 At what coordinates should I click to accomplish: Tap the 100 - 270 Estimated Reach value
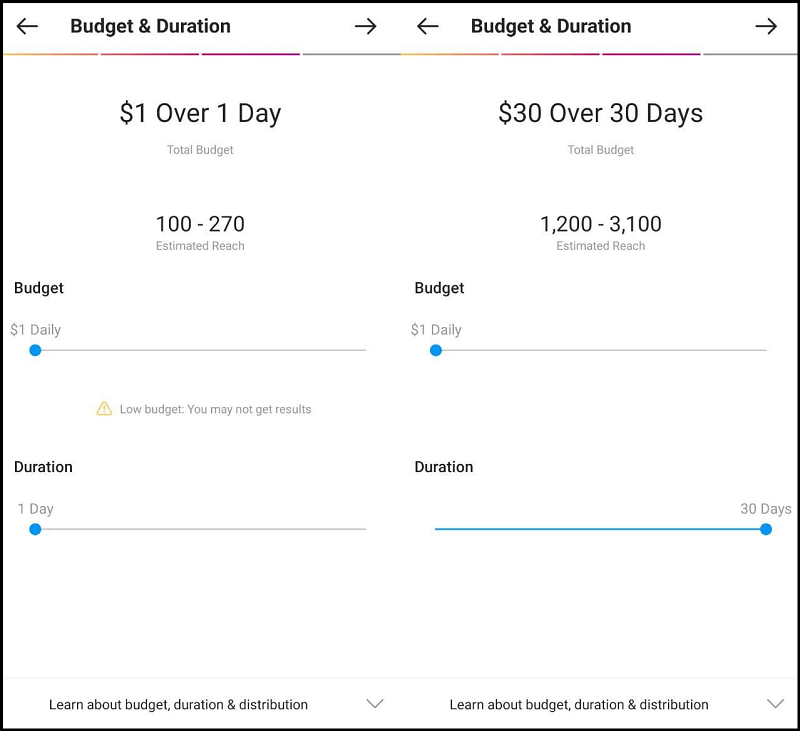pyautogui.click(x=200, y=224)
